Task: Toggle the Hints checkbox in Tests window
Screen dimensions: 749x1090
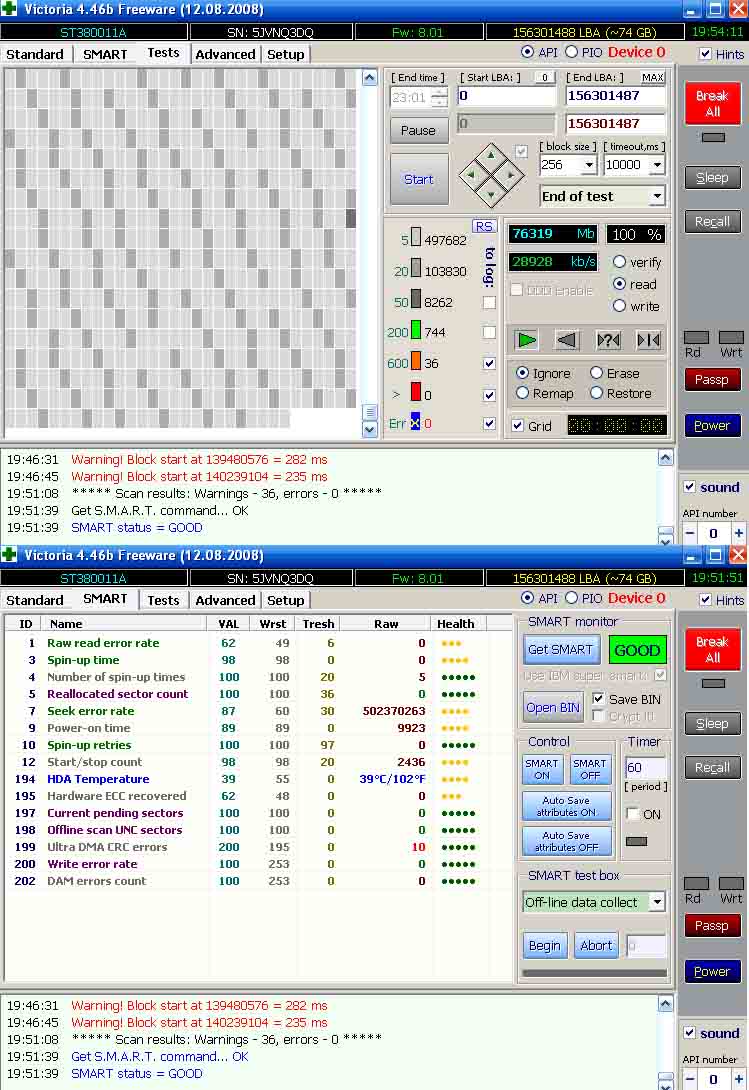Action: (x=705, y=54)
